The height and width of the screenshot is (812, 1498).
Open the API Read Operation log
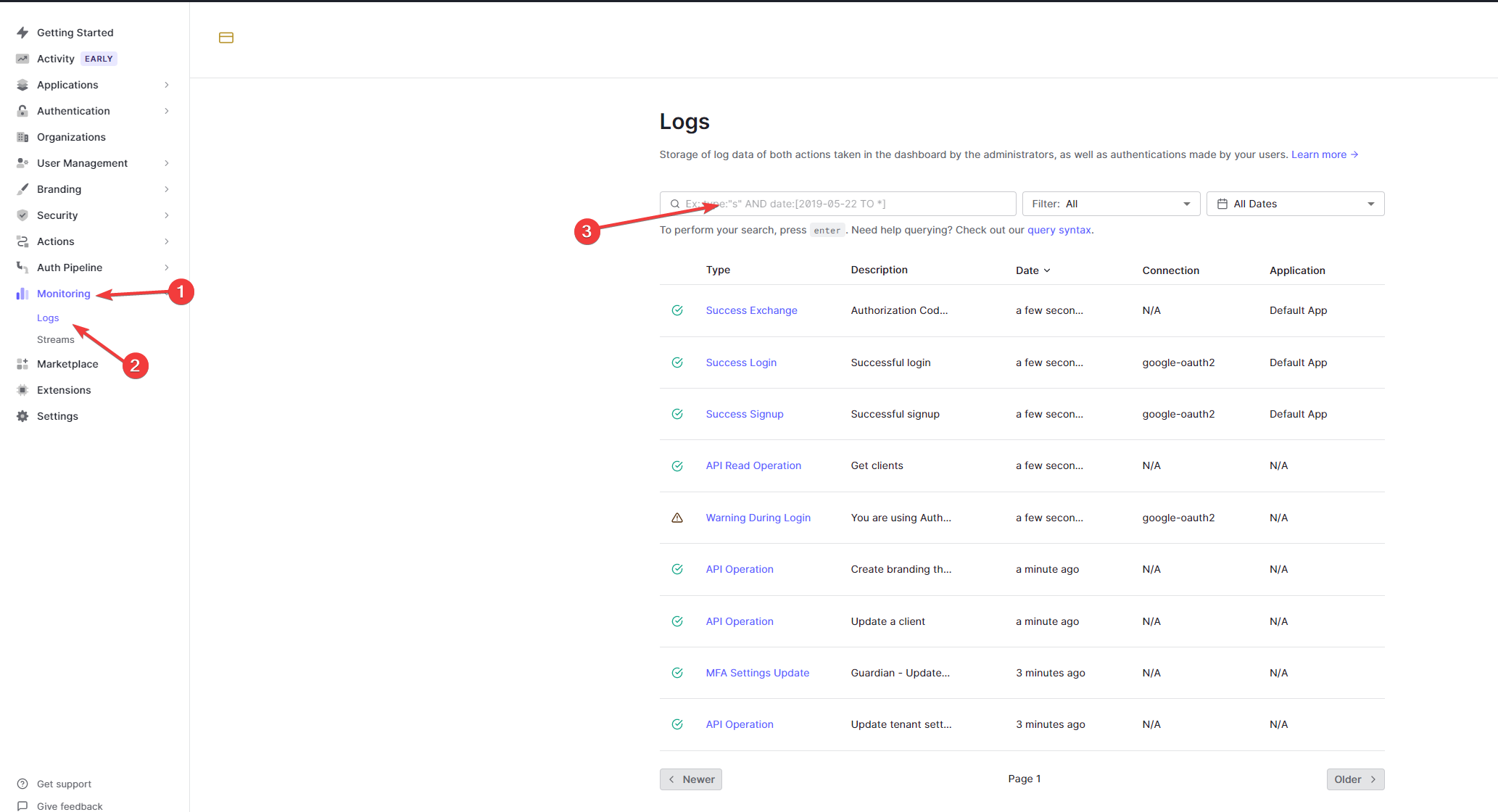click(x=753, y=465)
